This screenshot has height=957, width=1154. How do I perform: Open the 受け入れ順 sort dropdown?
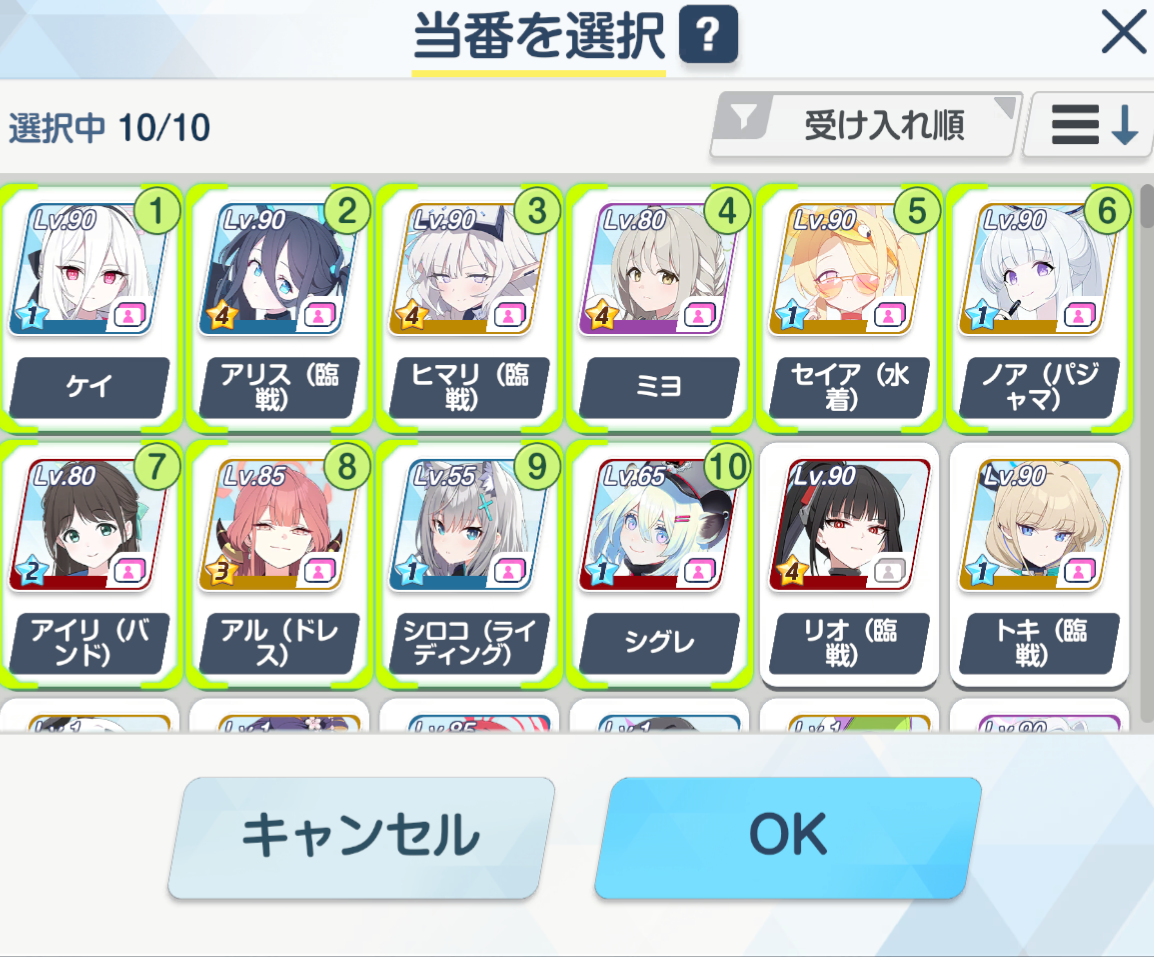[865, 124]
